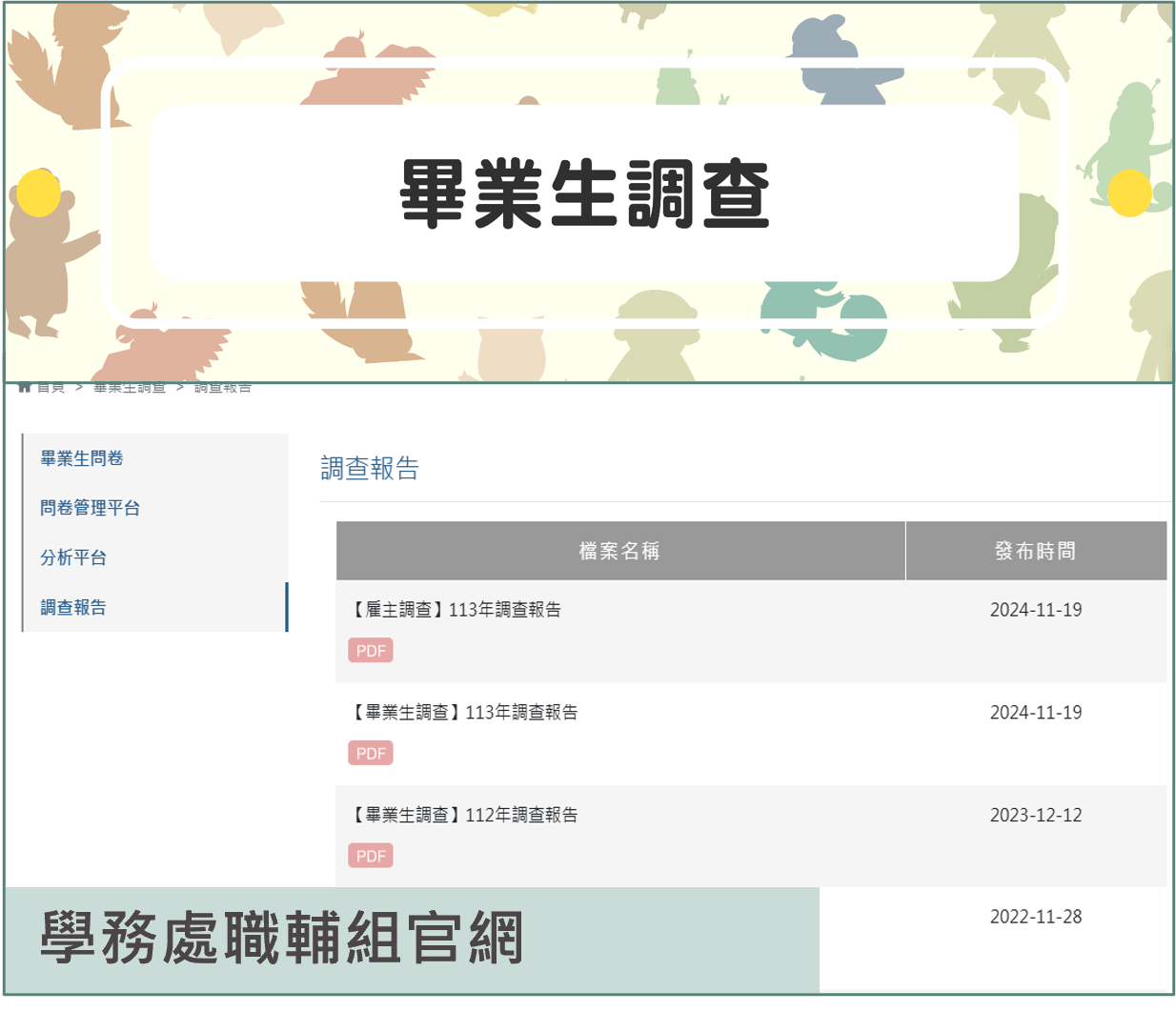Select 問卷管理平台 in the sidebar
This screenshot has width=1176, height=1012.
pyautogui.click(x=90, y=508)
